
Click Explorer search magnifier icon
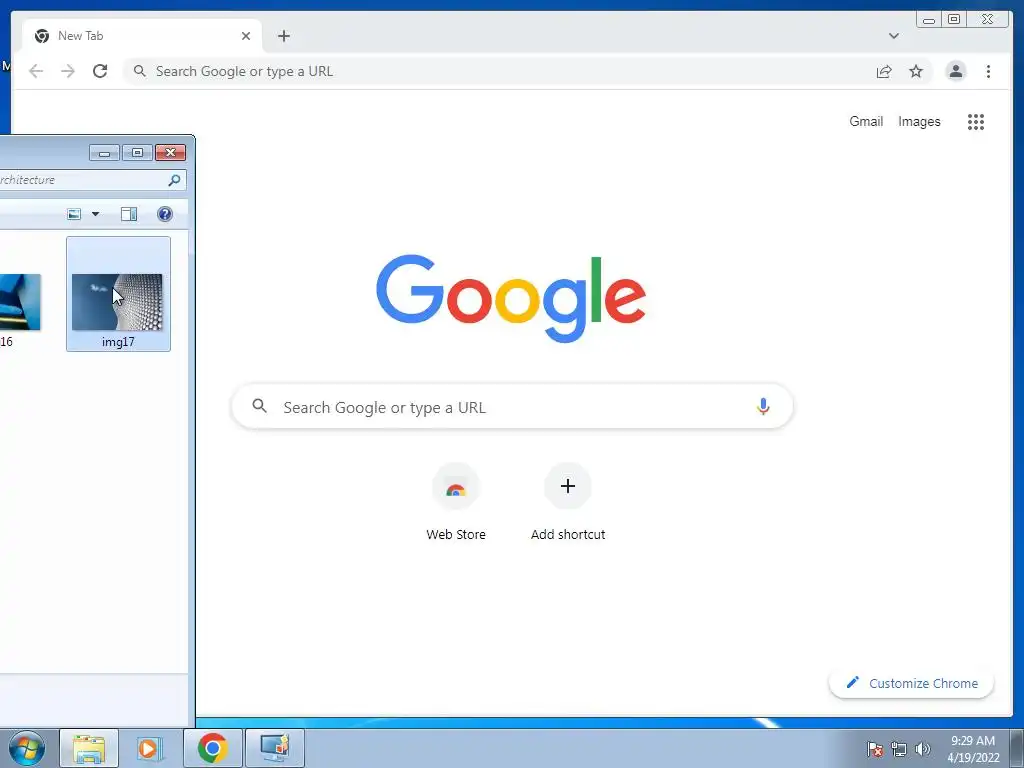pos(174,180)
